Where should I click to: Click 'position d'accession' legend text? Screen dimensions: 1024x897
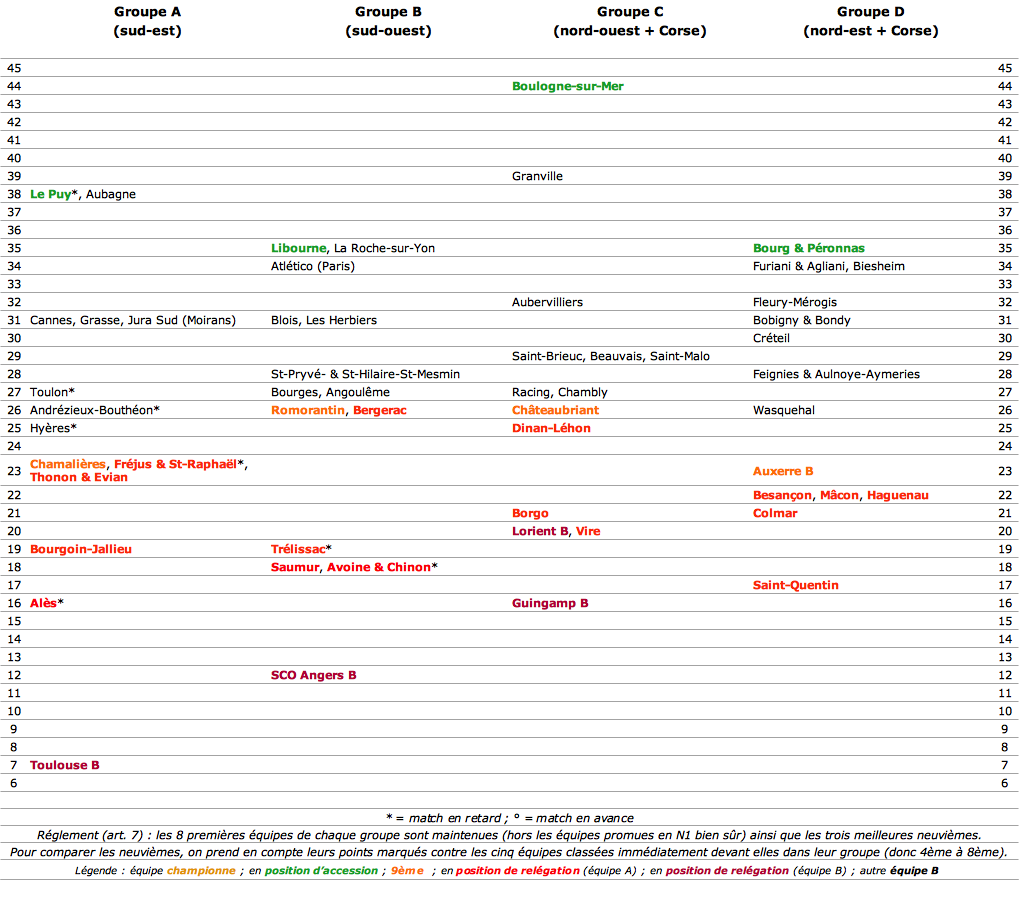(x=321, y=870)
